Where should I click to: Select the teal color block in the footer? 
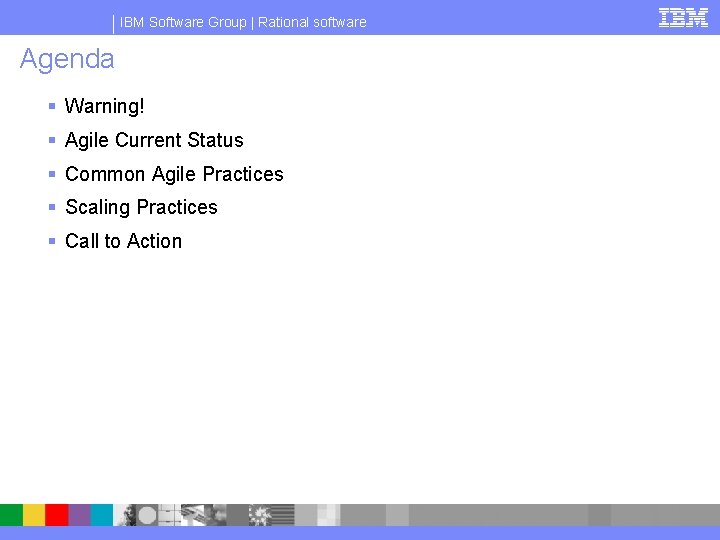102,515
